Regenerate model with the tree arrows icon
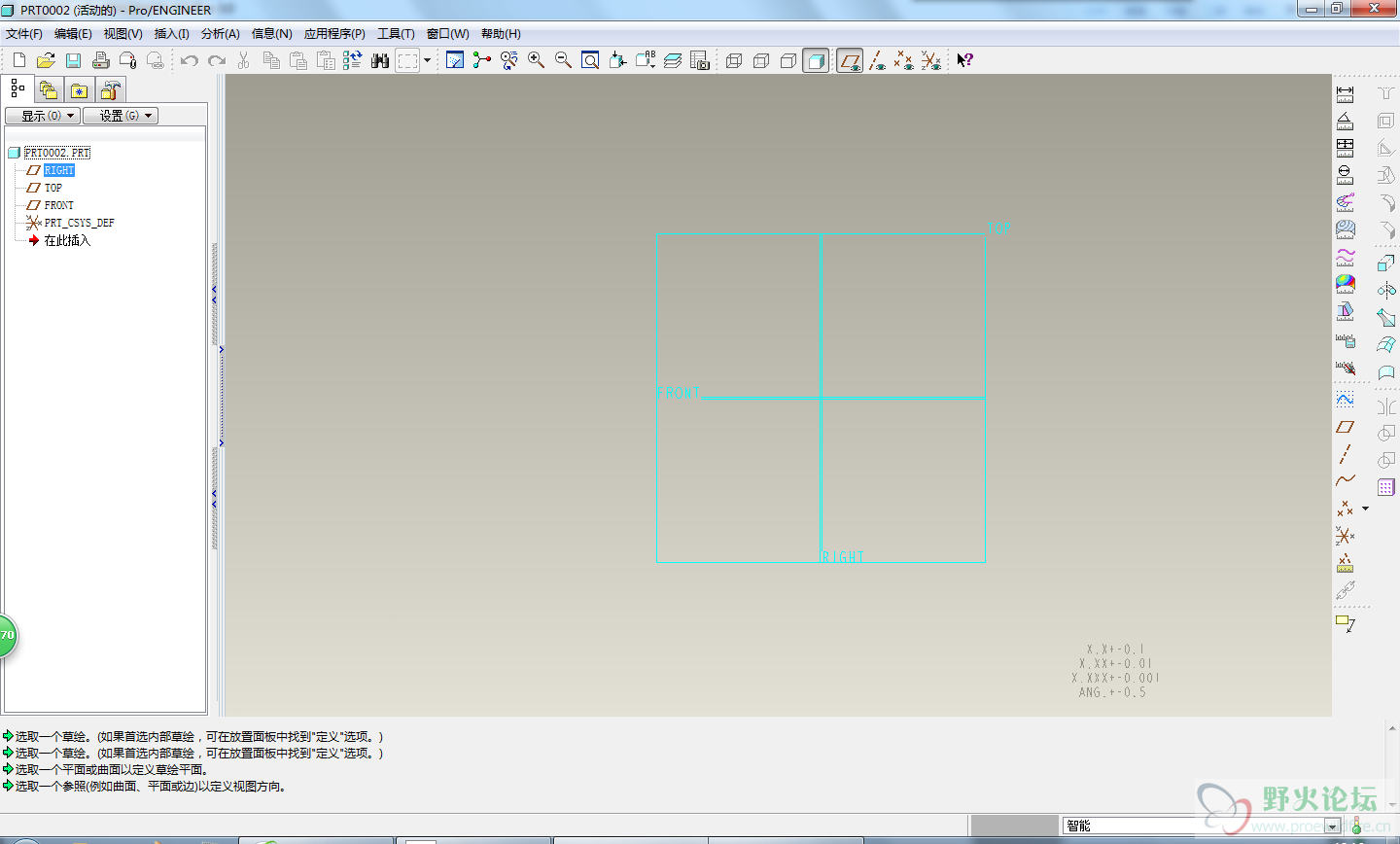Image resolution: width=1400 pixels, height=844 pixels. click(x=353, y=60)
